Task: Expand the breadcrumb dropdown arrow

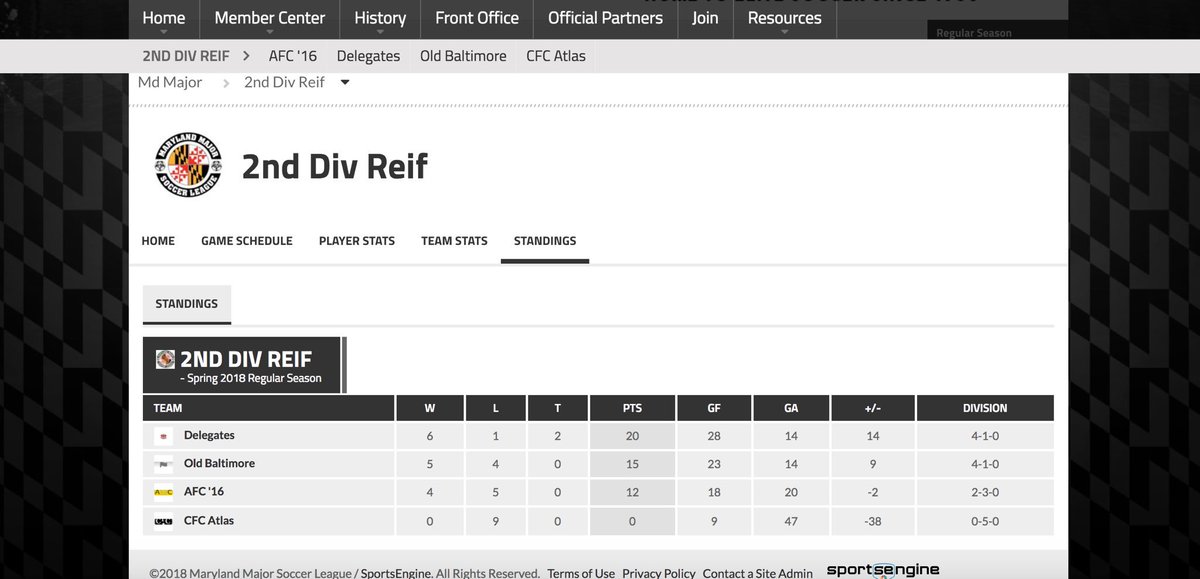Action: pos(345,83)
